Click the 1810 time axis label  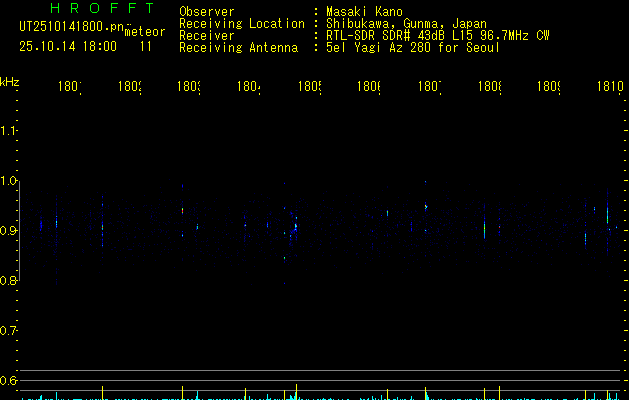point(610,86)
